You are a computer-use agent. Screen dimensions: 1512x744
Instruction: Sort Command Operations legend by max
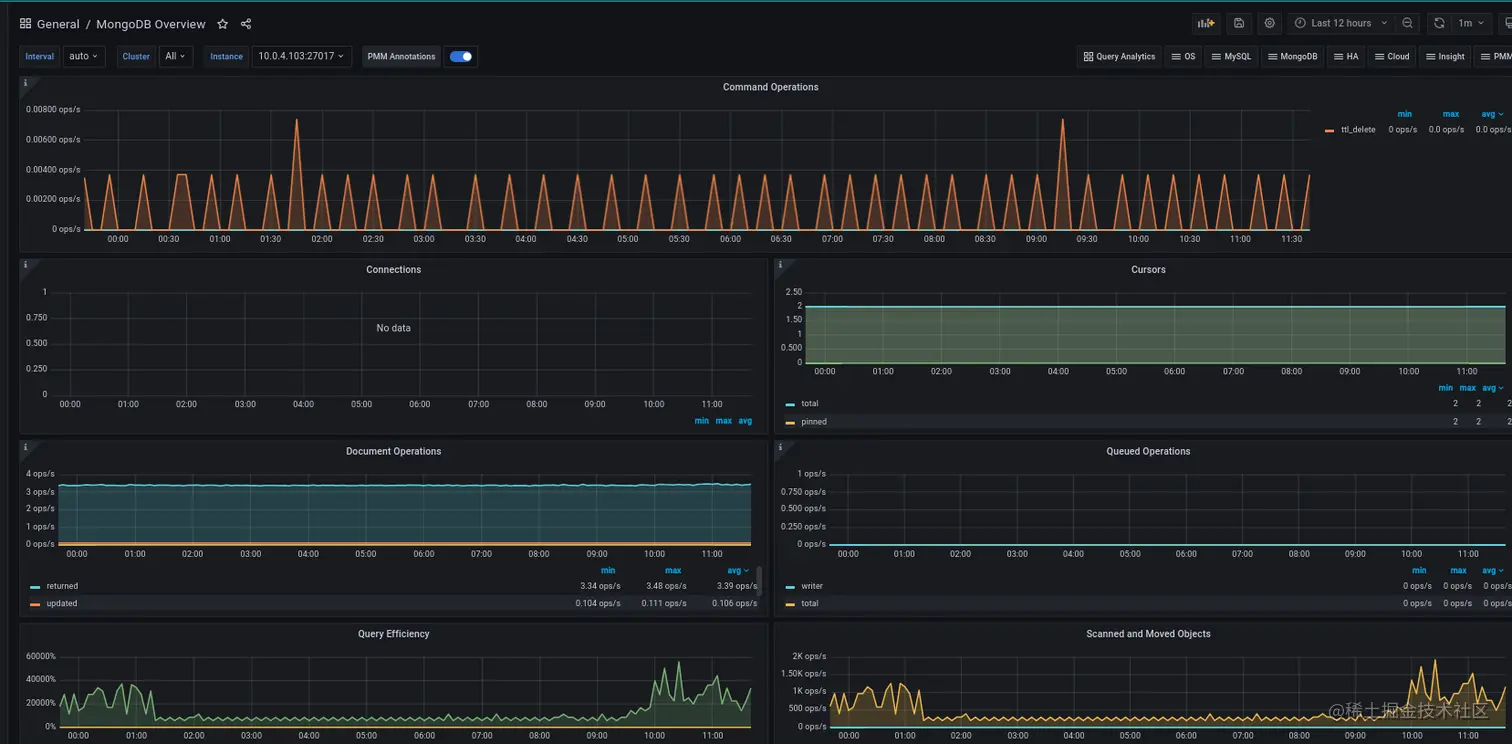(x=1451, y=114)
